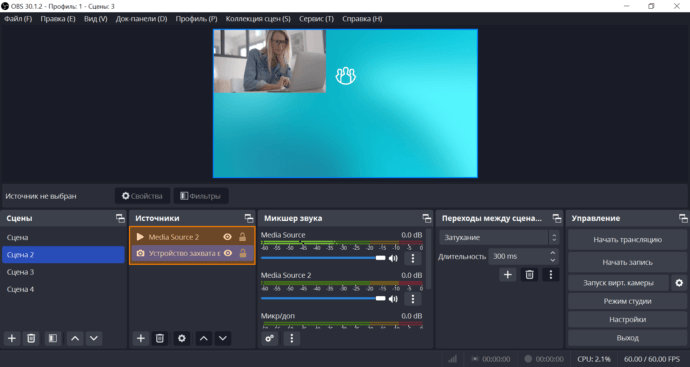This screenshot has width=690, height=367.
Task: Open the Коллекция сцен menu
Action: click(x=258, y=19)
